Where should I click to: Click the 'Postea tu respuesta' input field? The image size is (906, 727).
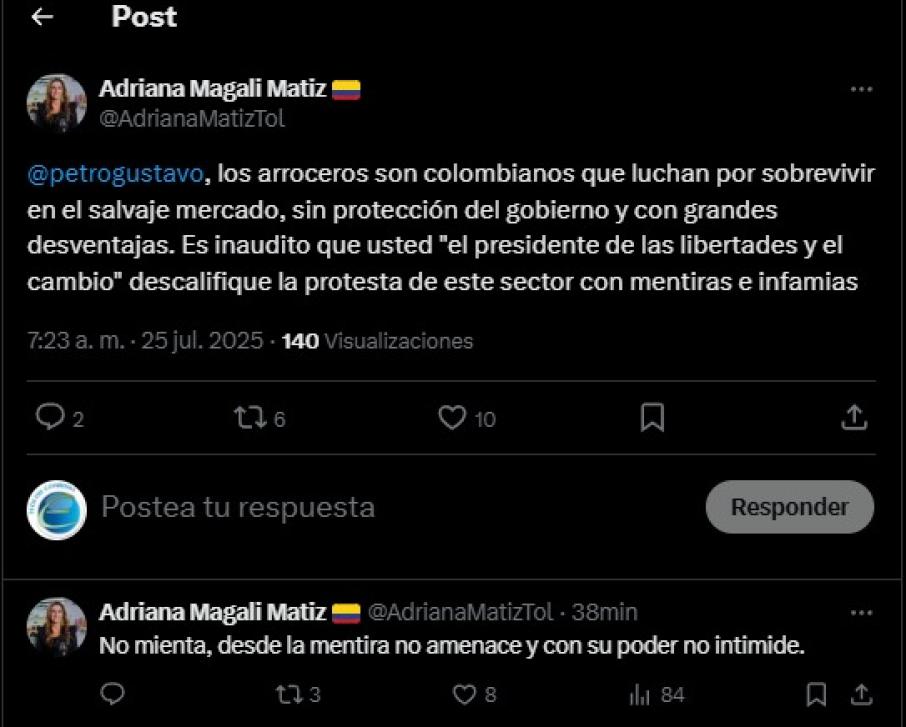pos(235,507)
